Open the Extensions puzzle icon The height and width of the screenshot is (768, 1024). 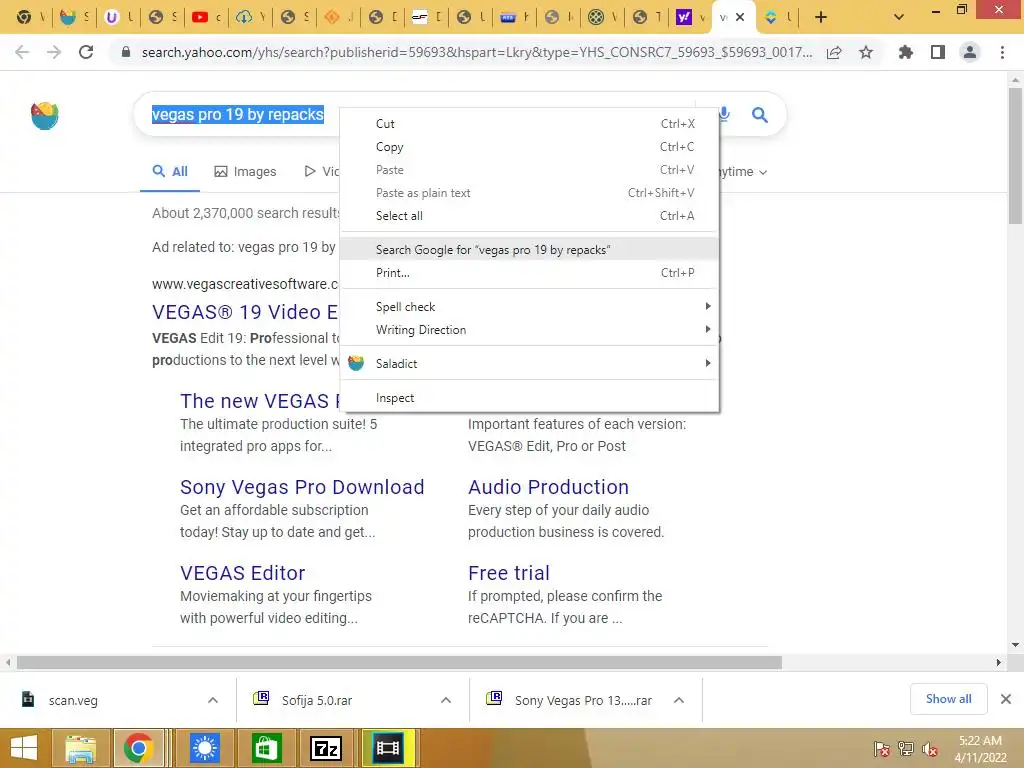905,52
